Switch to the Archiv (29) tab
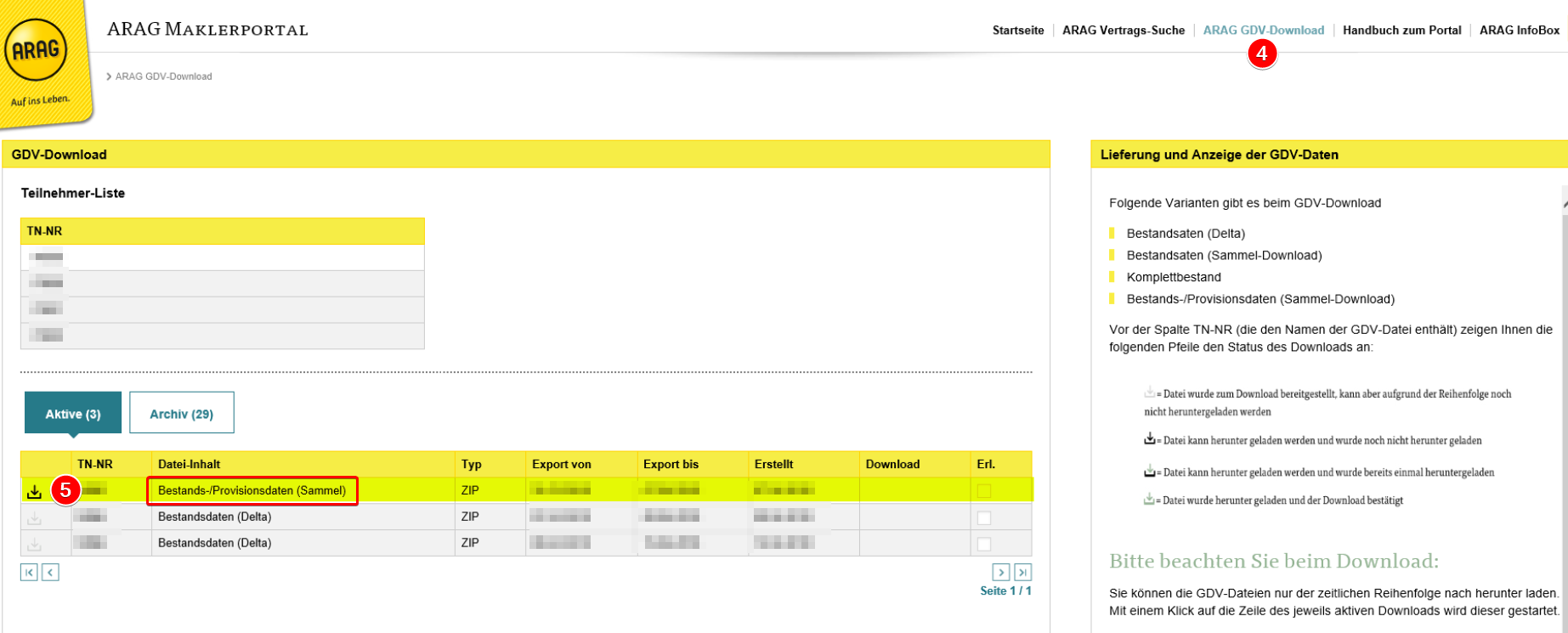This screenshot has height=633, width=1568. [182, 413]
